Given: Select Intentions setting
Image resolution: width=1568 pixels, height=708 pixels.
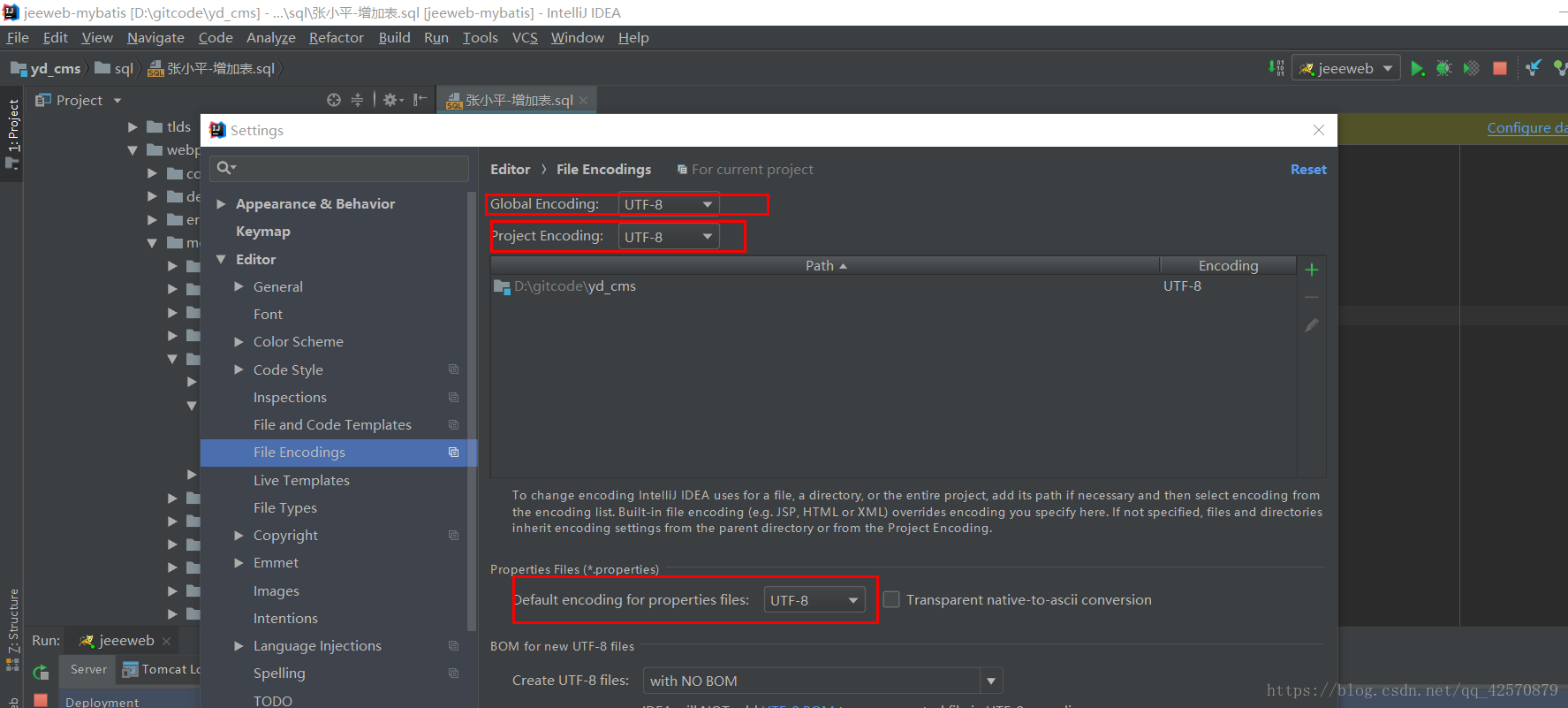Looking at the screenshot, I should point(285,618).
